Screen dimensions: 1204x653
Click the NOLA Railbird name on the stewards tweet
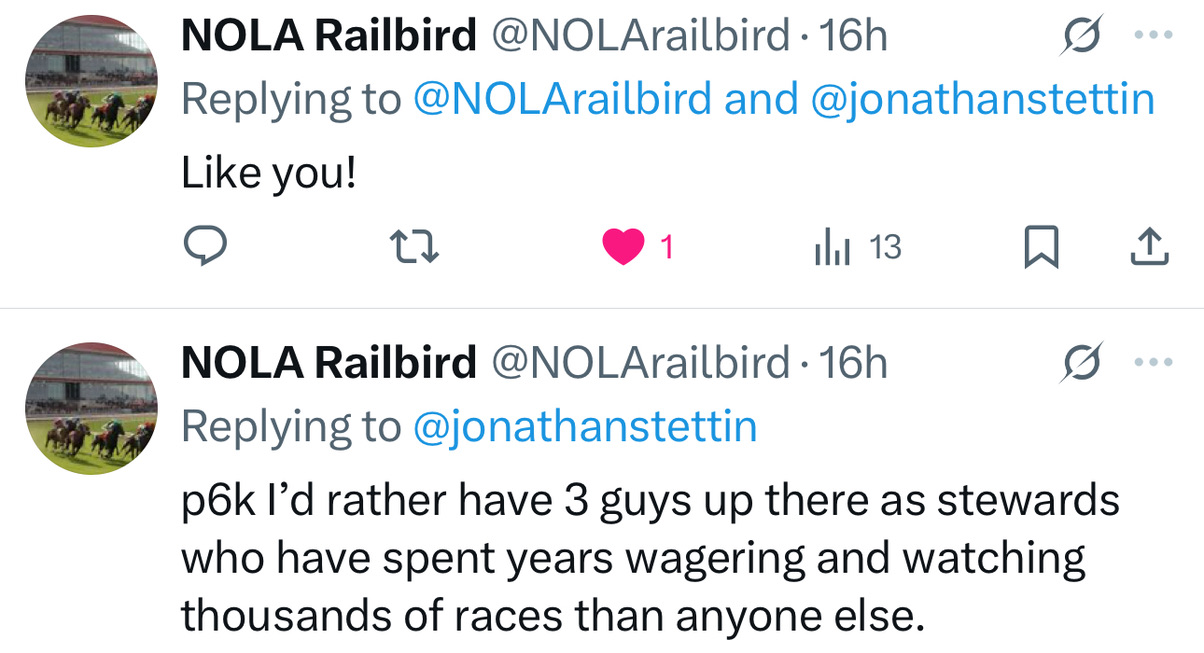click(329, 364)
